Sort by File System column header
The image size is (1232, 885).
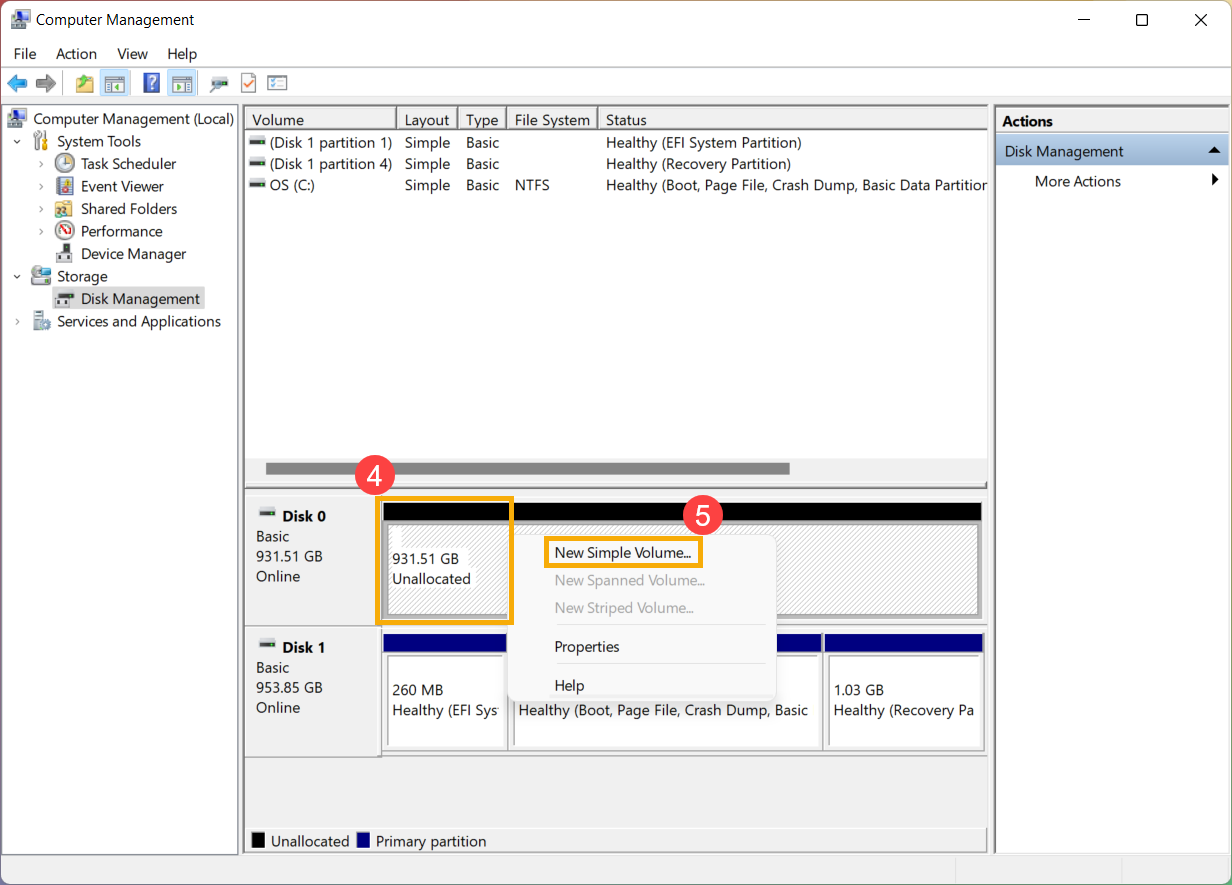pos(551,120)
